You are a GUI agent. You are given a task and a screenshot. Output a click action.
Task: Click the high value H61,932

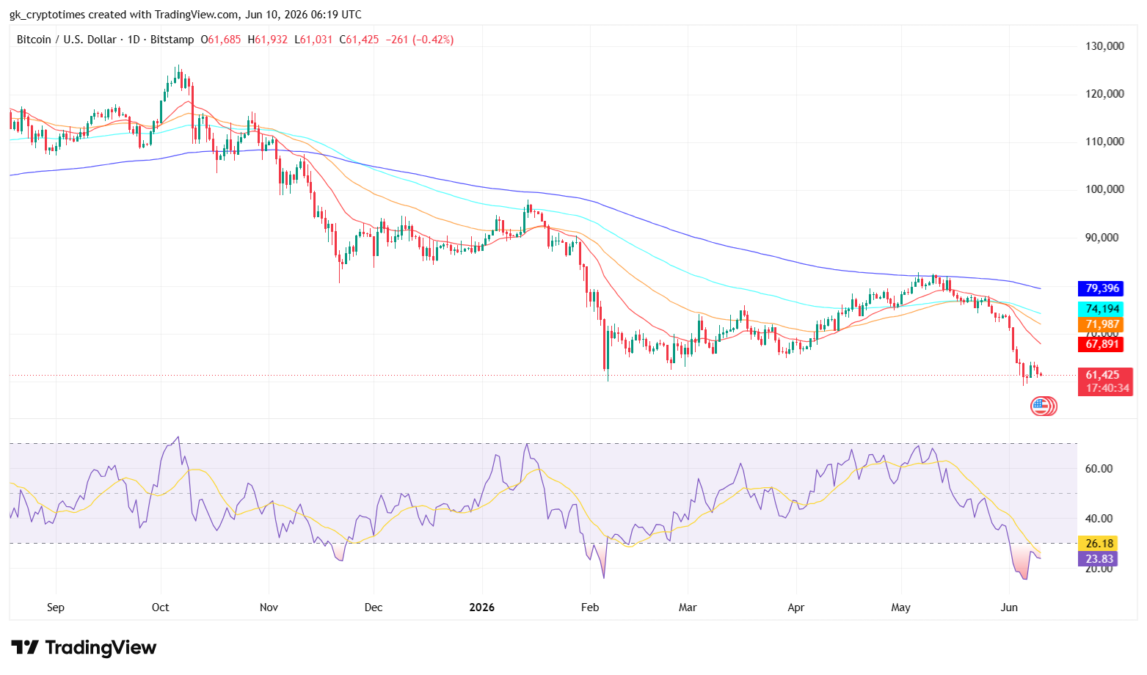267,39
